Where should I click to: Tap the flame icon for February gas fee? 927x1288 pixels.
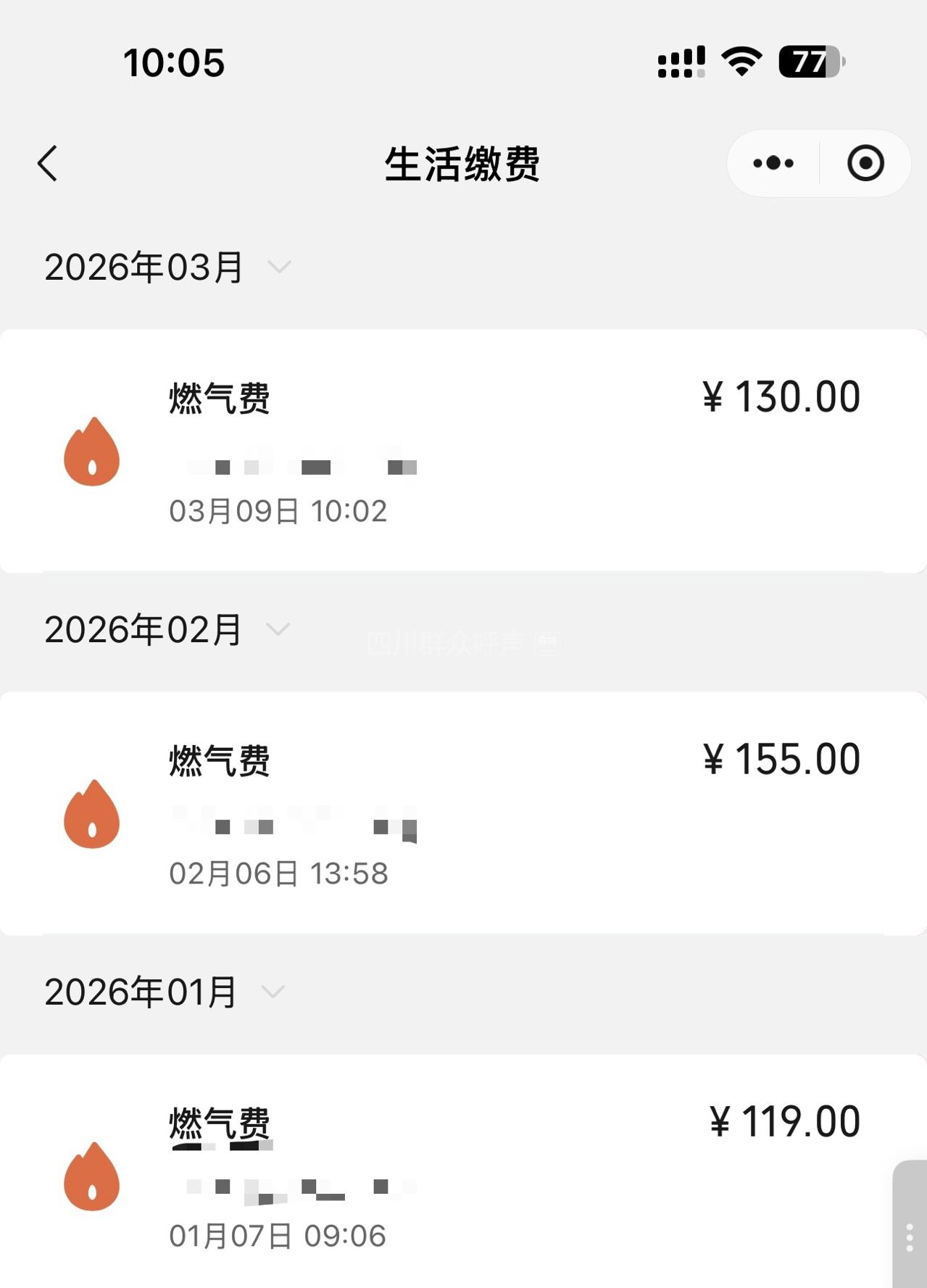pos(92,814)
